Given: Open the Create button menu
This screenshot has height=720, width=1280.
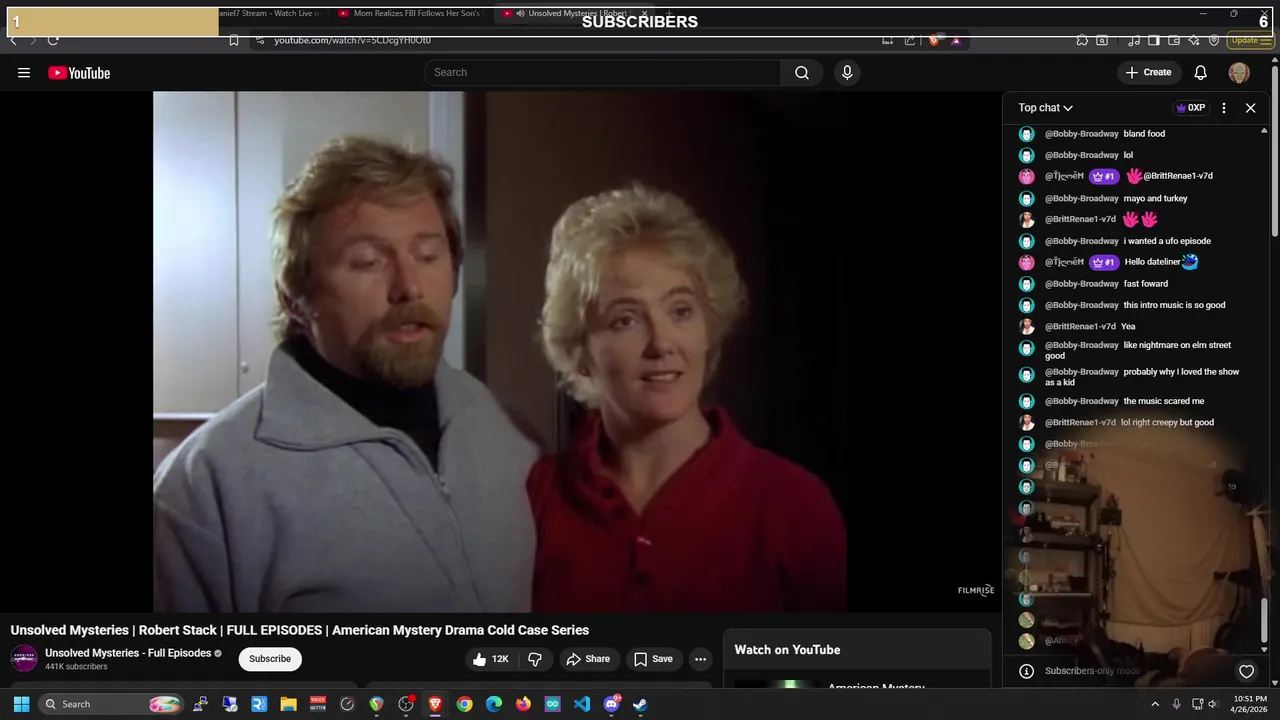Looking at the screenshot, I should point(1148,72).
